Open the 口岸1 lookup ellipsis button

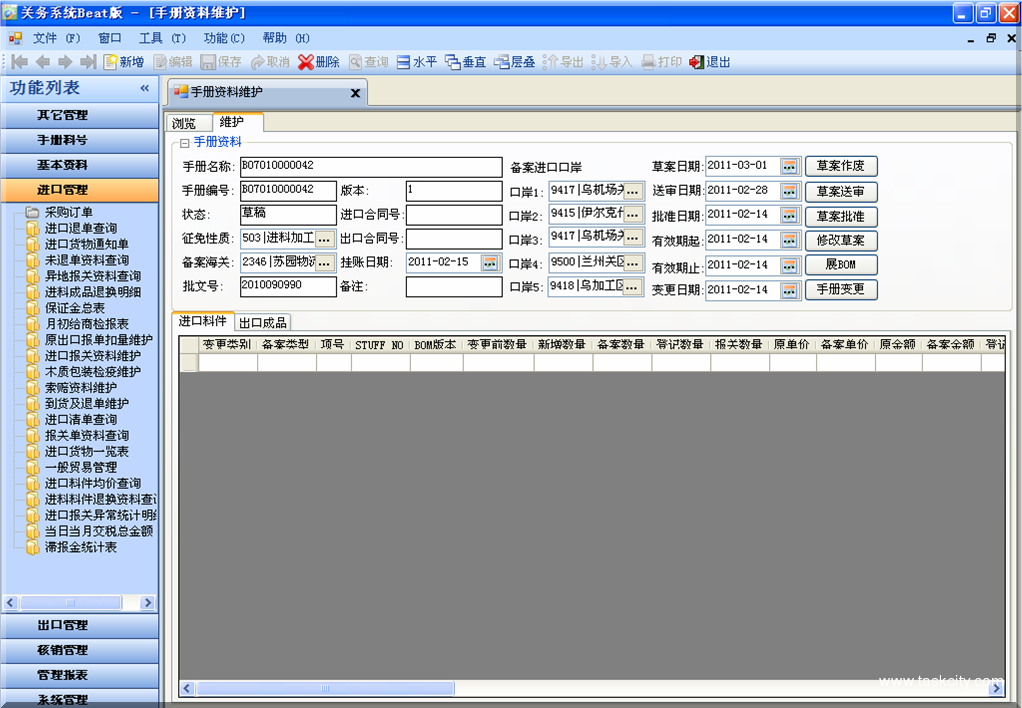click(x=633, y=191)
